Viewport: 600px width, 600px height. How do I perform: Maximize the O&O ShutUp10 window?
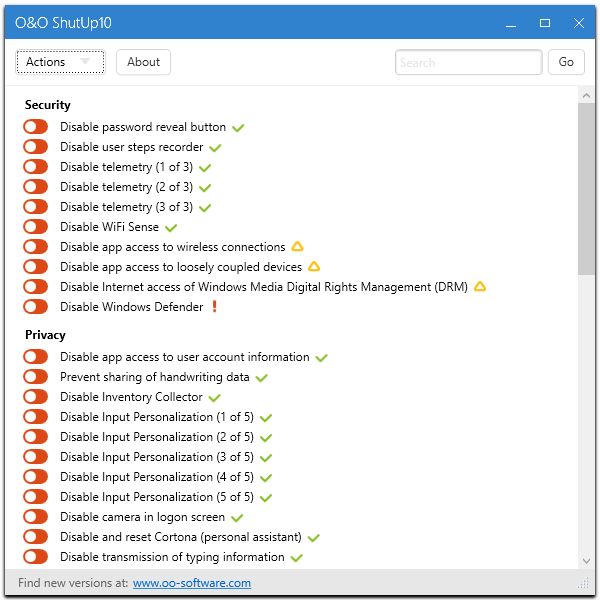(545, 23)
